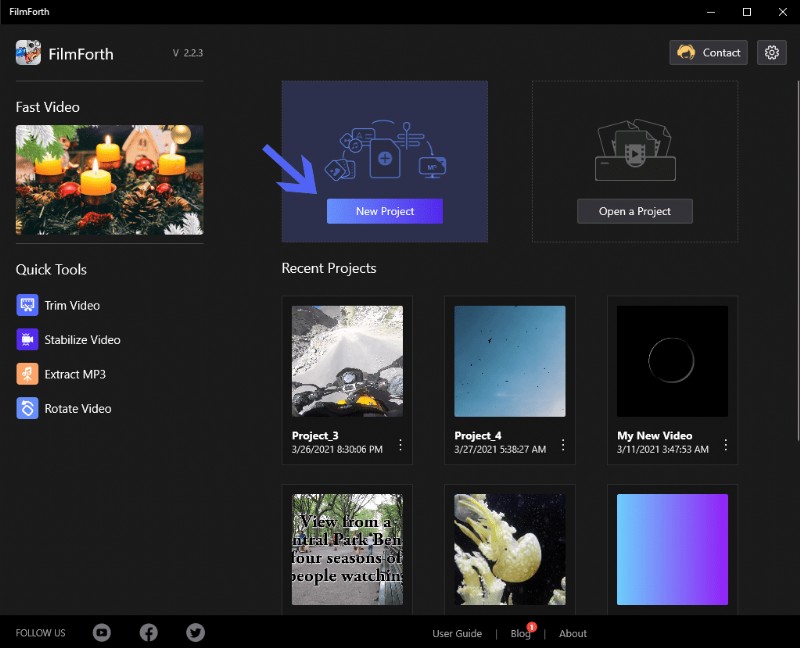Image resolution: width=800 pixels, height=648 pixels.
Task: Click the Trim Video tool icon
Action: pyautogui.click(x=27, y=305)
